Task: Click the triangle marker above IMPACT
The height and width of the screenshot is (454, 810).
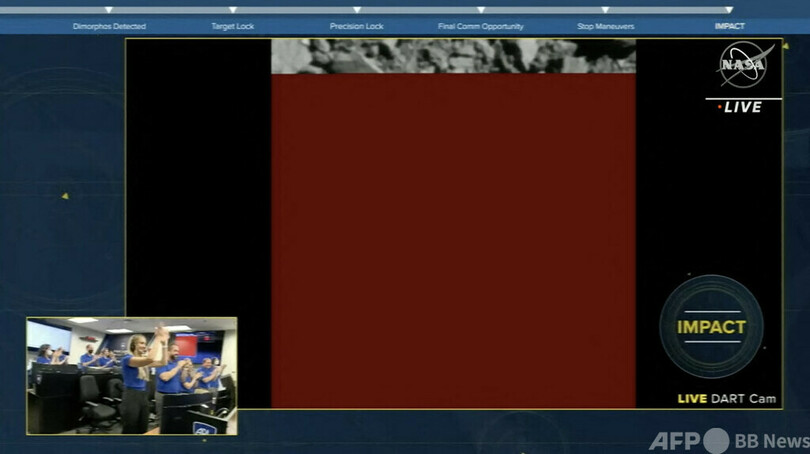Action: pyautogui.click(x=729, y=10)
